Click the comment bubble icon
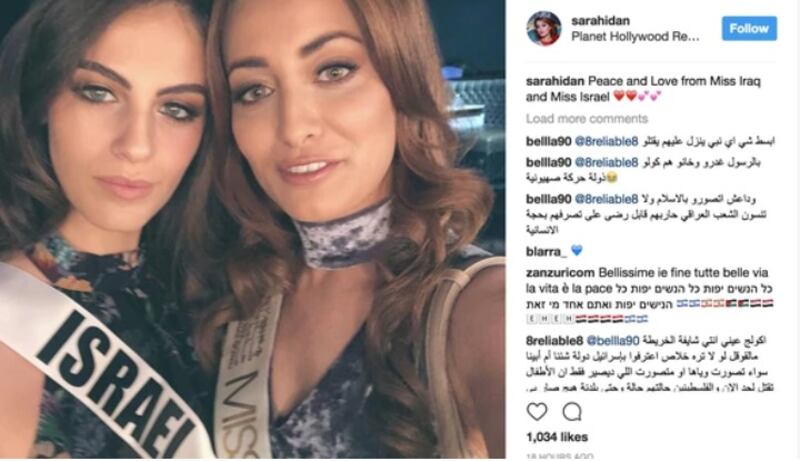 572,412
